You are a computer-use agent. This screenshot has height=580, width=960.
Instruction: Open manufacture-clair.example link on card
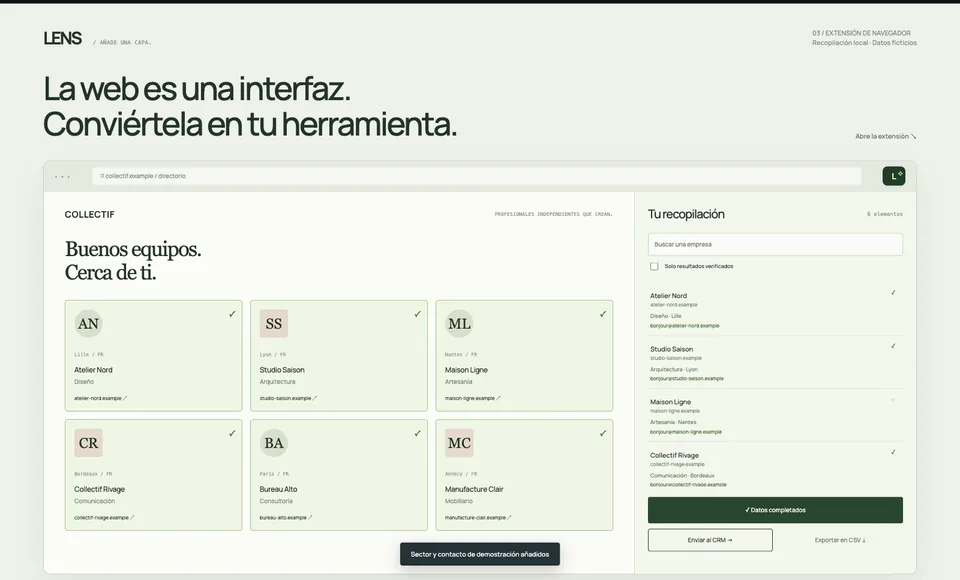pos(478,518)
